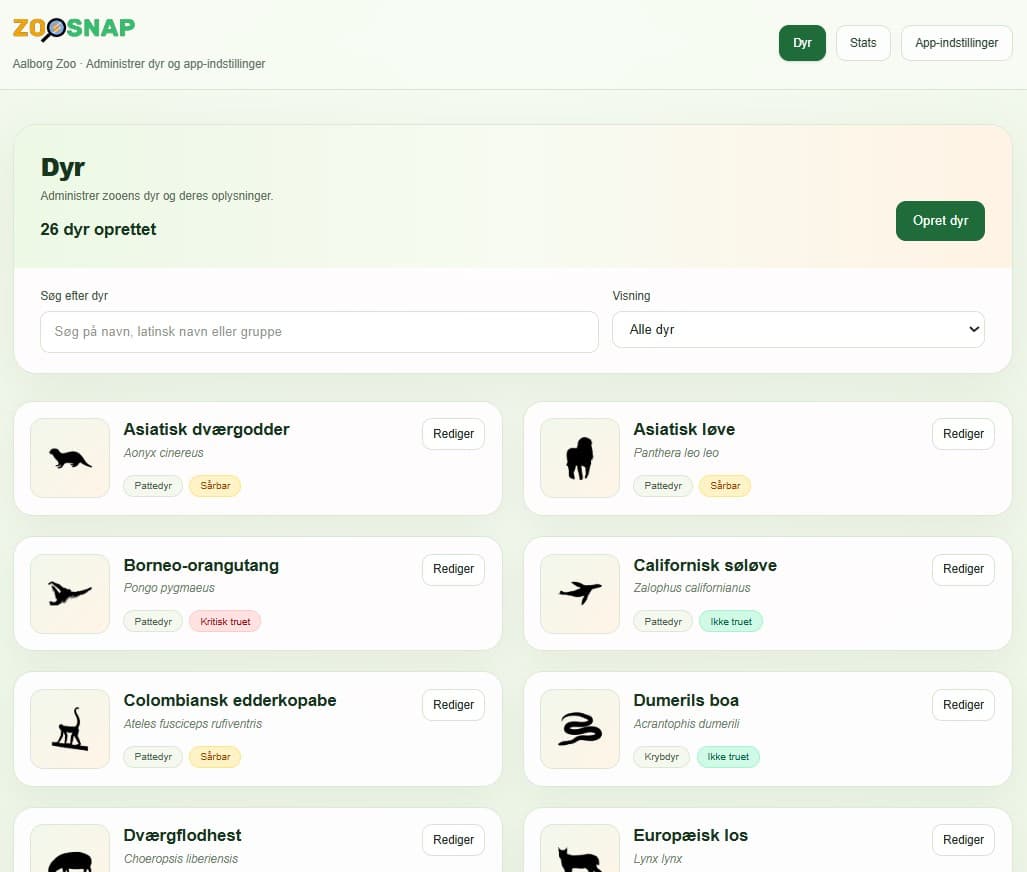
Task: Click the Europæisk los lynx icon
Action: pyautogui.click(x=580, y=849)
